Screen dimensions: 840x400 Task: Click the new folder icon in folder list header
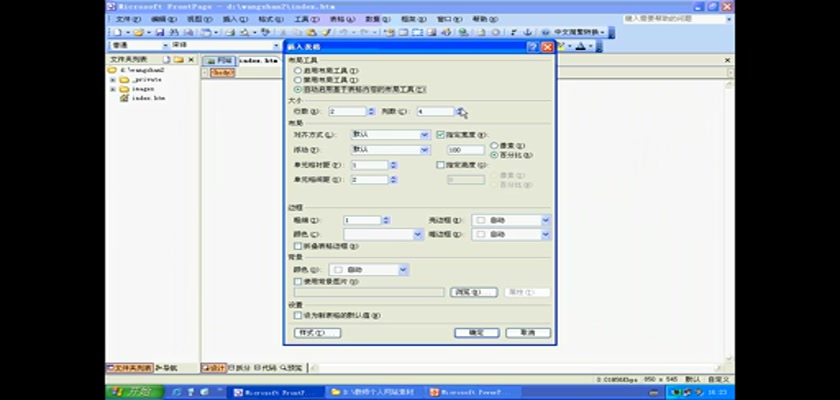coord(178,60)
